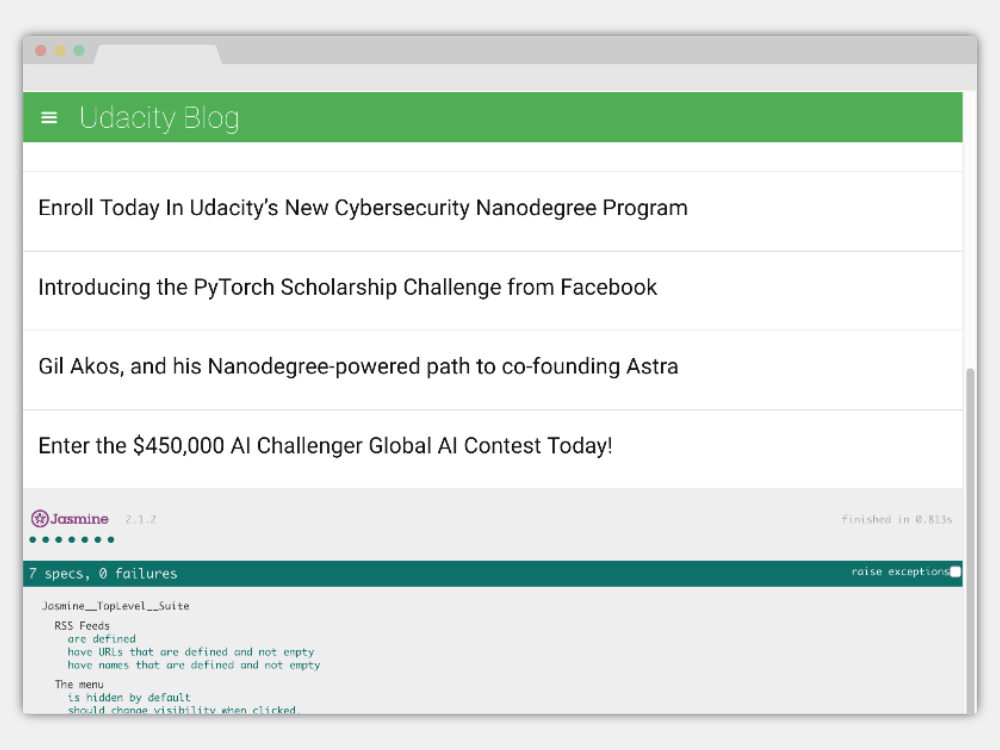
Task: Click 'is hidden by default' spec
Action: point(129,698)
